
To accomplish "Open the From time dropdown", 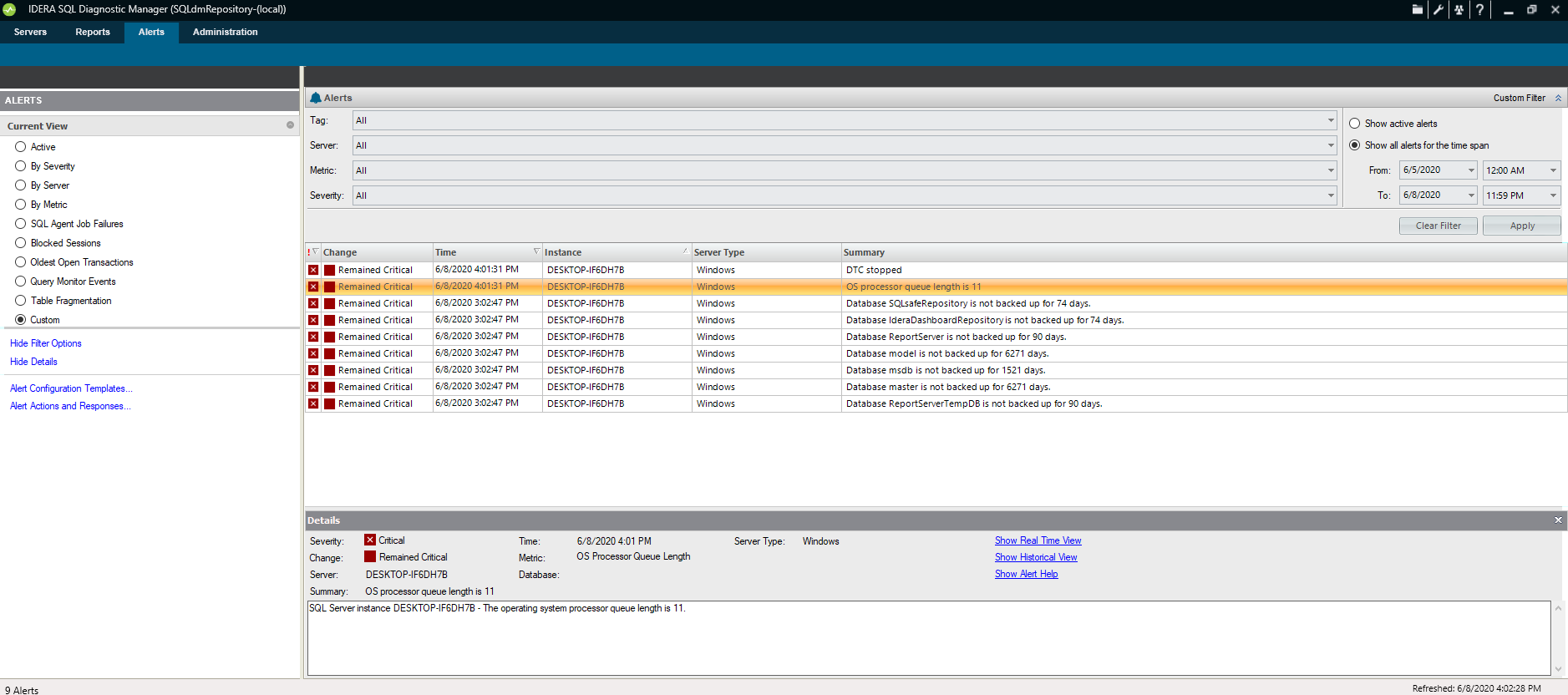I will point(1553,170).
